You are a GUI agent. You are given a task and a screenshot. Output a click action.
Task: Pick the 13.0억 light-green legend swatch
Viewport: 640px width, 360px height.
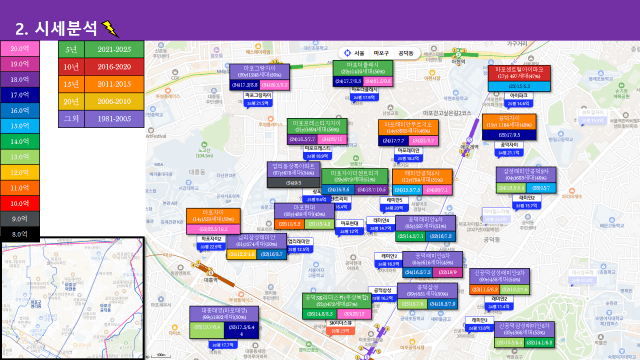click(x=20, y=157)
